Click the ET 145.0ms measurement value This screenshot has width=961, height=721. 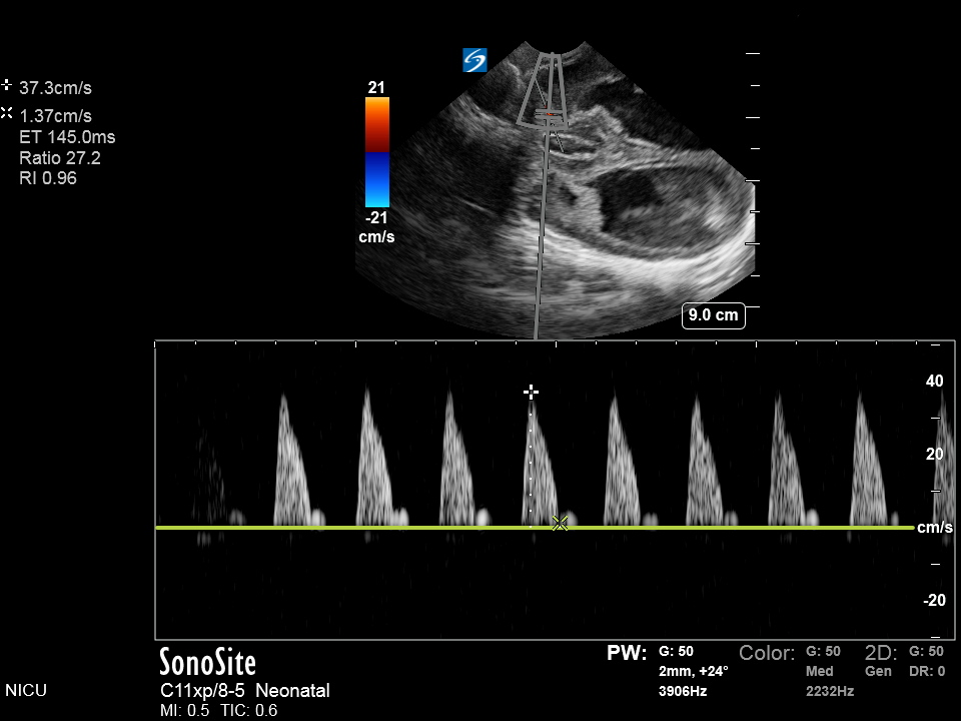(x=67, y=137)
